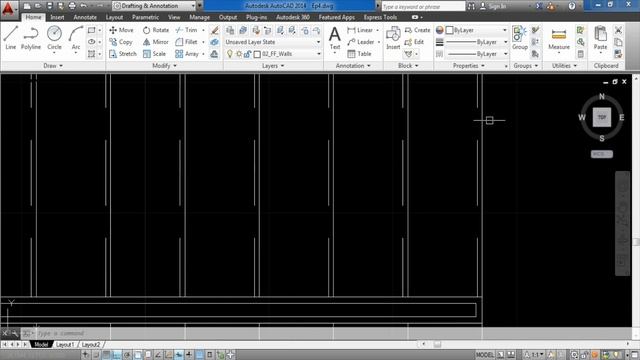Open the Insert ribbon tab
Image resolution: width=640 pixels, height=360 pixels.
(x=57, y=17)
